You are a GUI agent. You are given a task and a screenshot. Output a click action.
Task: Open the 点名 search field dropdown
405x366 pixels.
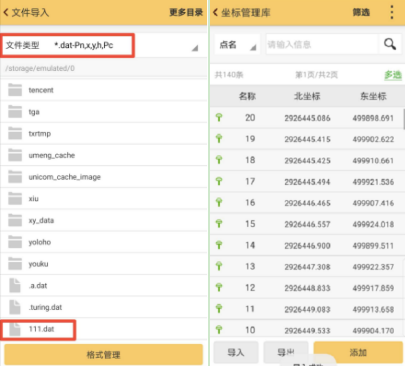[x=237, y=44]
